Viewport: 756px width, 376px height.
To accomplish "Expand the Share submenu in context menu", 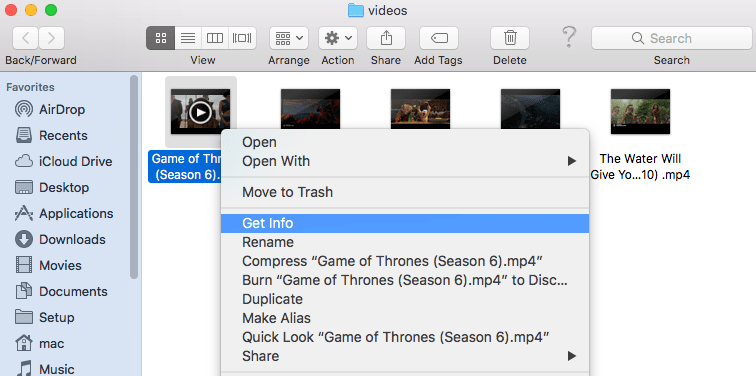I will coord(405,356).
